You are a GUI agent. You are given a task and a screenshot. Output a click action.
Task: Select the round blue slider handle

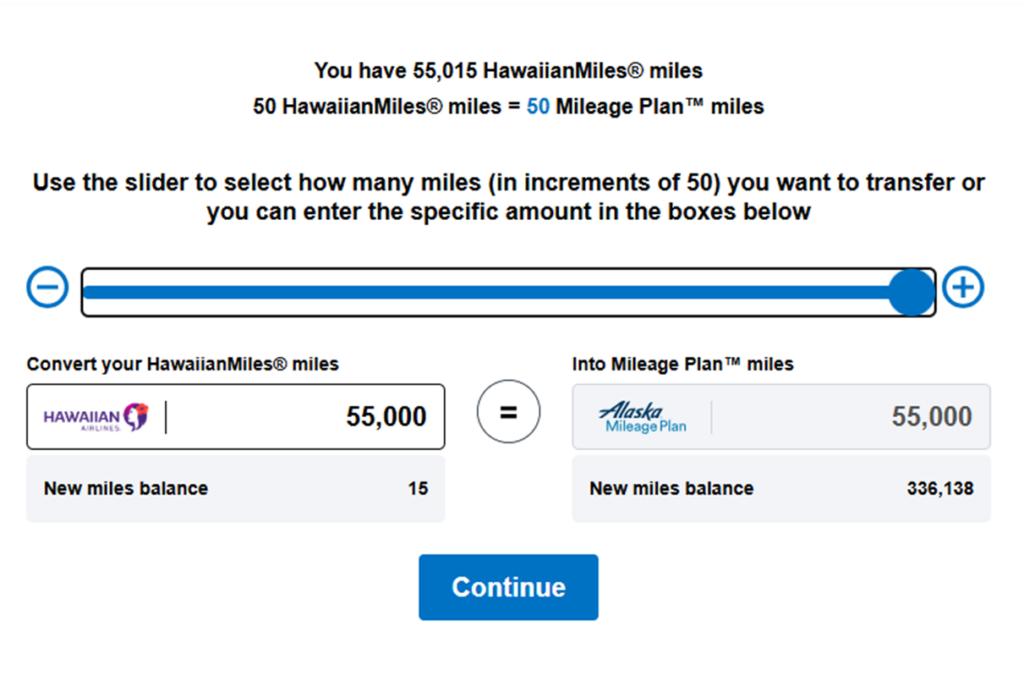(912, 292)
